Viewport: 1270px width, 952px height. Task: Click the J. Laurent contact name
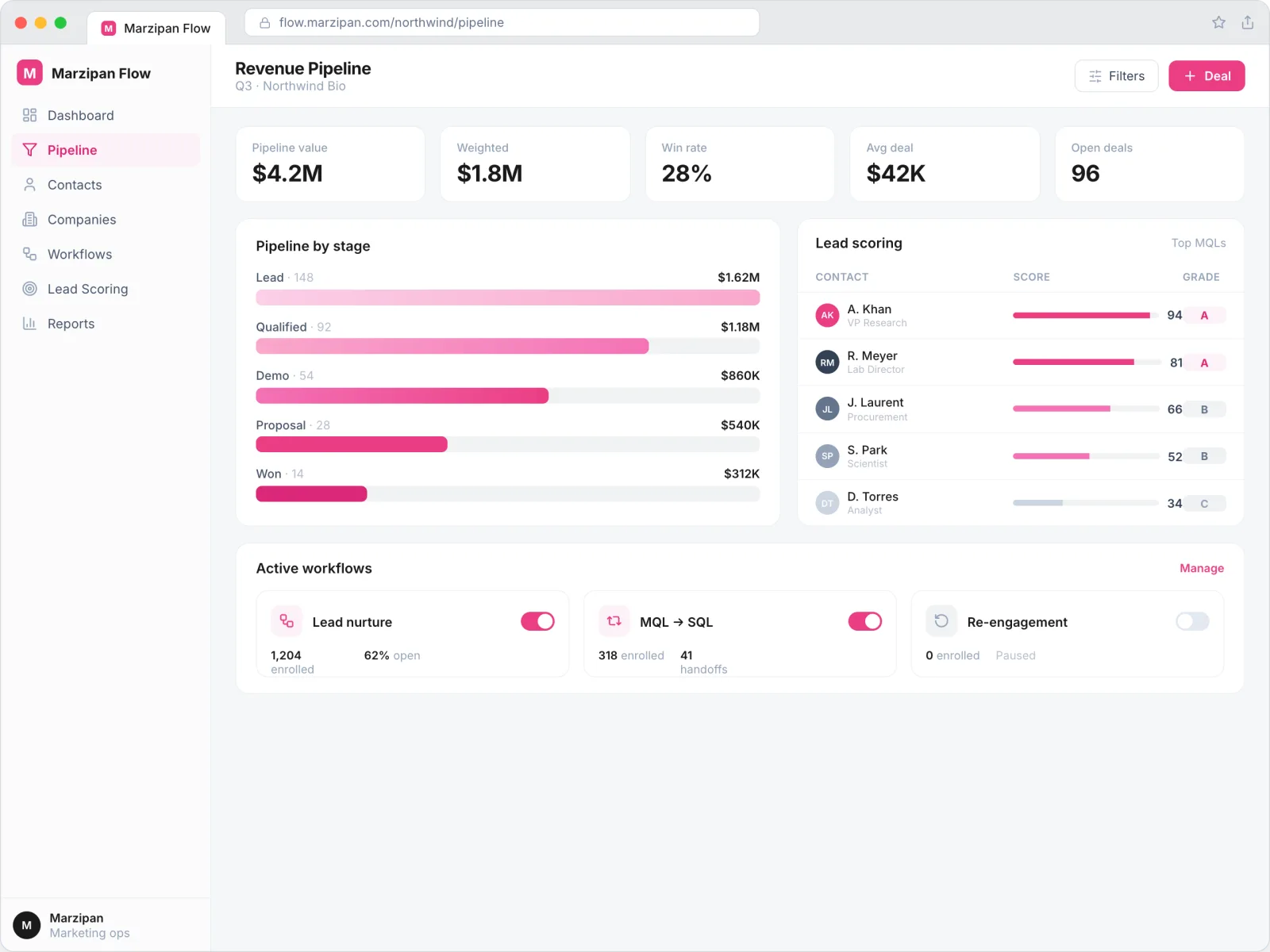pos(876,403)
